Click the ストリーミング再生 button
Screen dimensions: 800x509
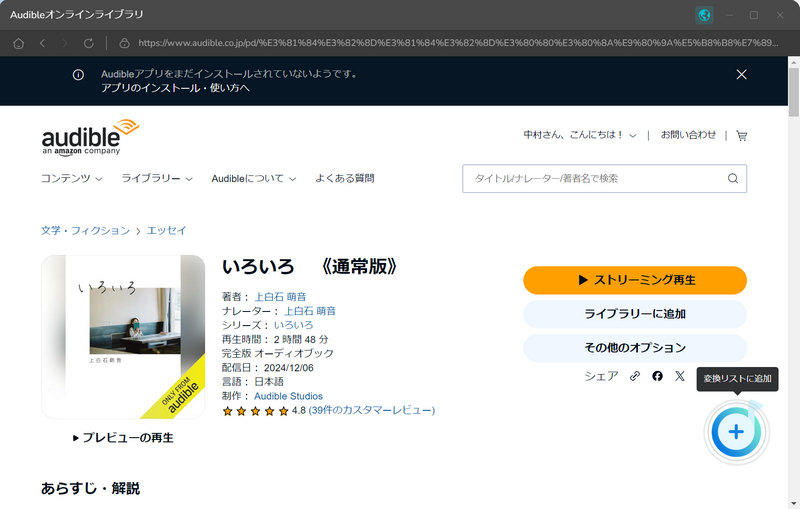tap(635, 280)
